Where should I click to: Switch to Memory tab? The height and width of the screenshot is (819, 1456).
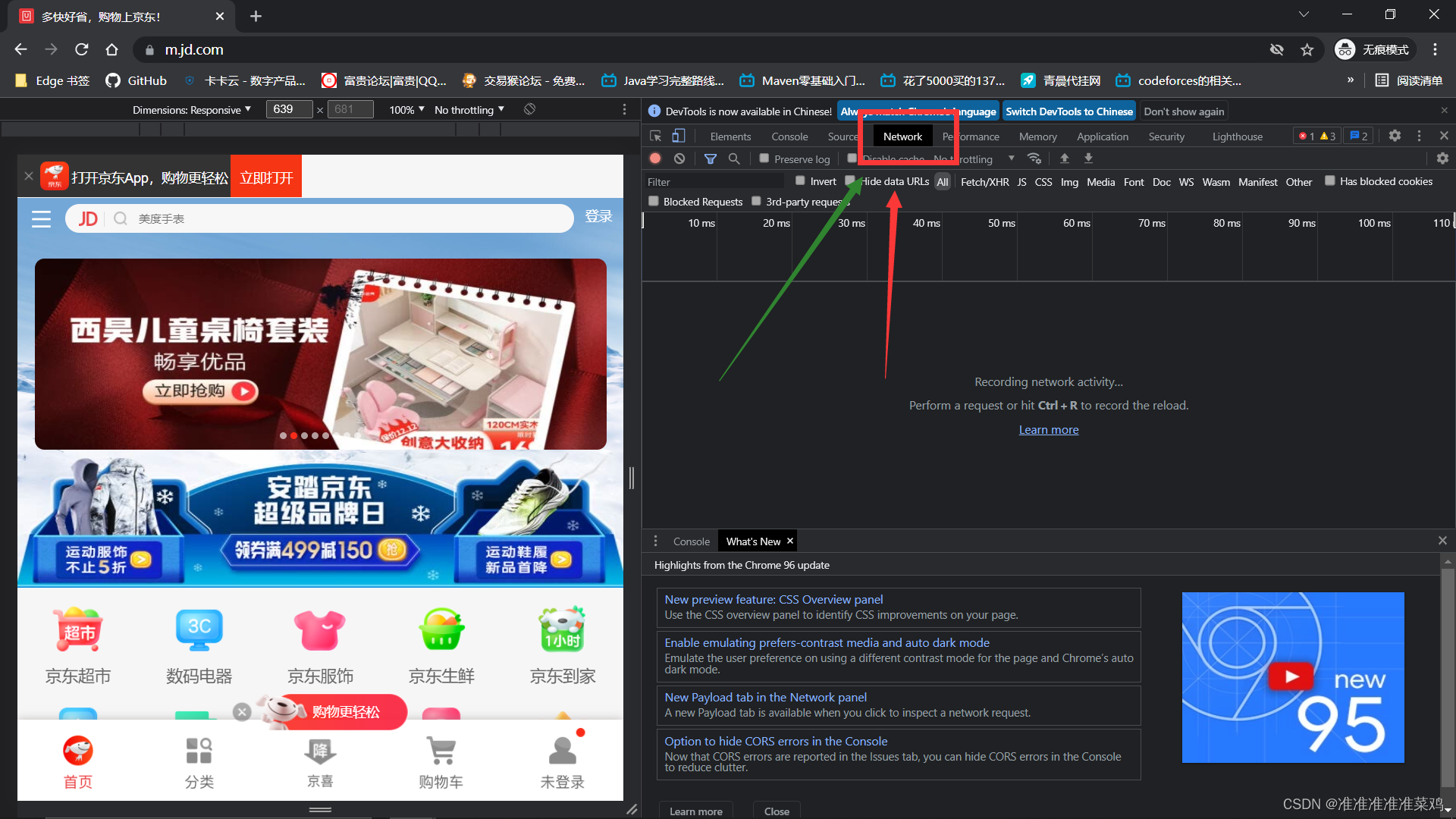pyautogui.click(x=1037, y=136)
